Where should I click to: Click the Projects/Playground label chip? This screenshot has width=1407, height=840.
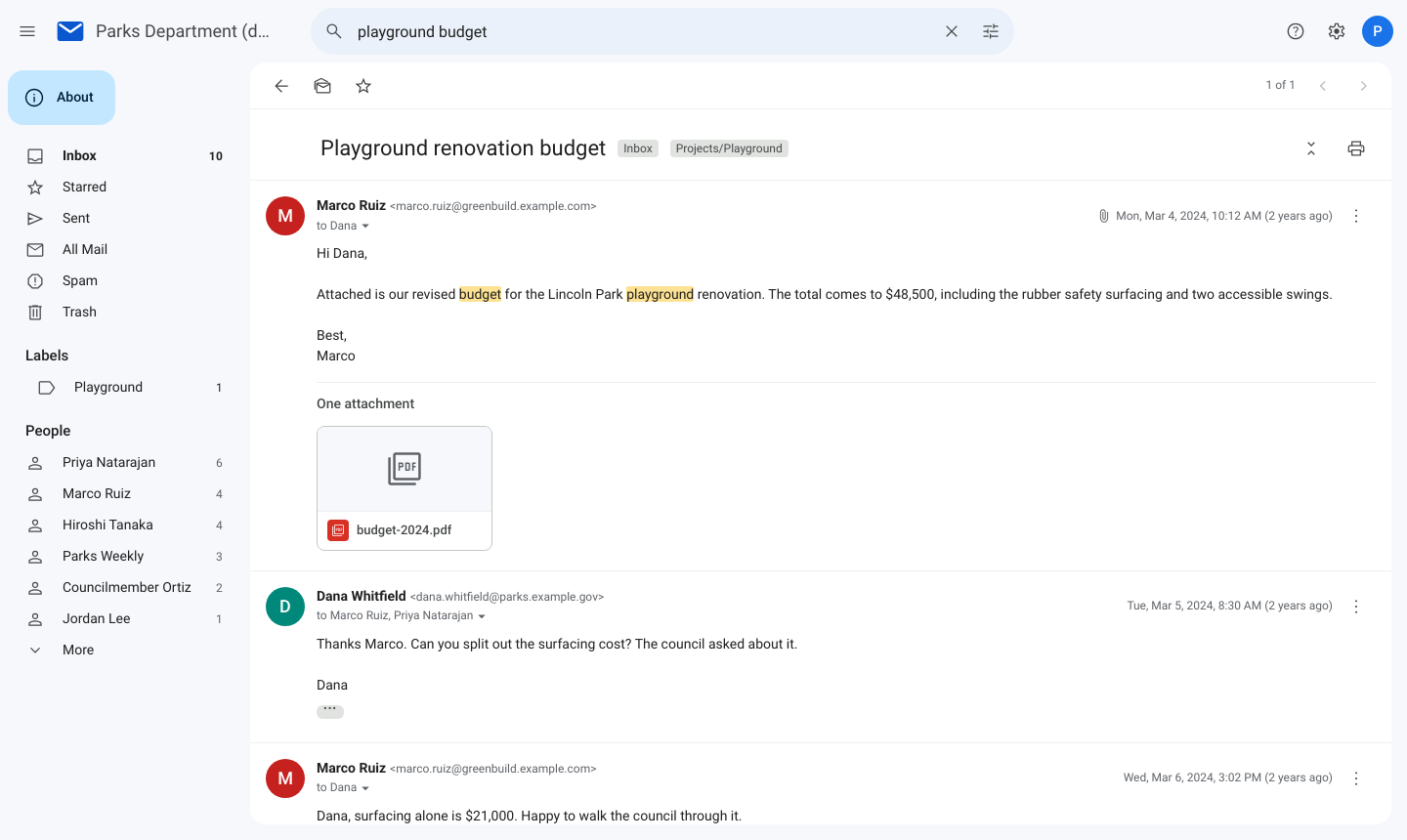click(x=729, y=148)
